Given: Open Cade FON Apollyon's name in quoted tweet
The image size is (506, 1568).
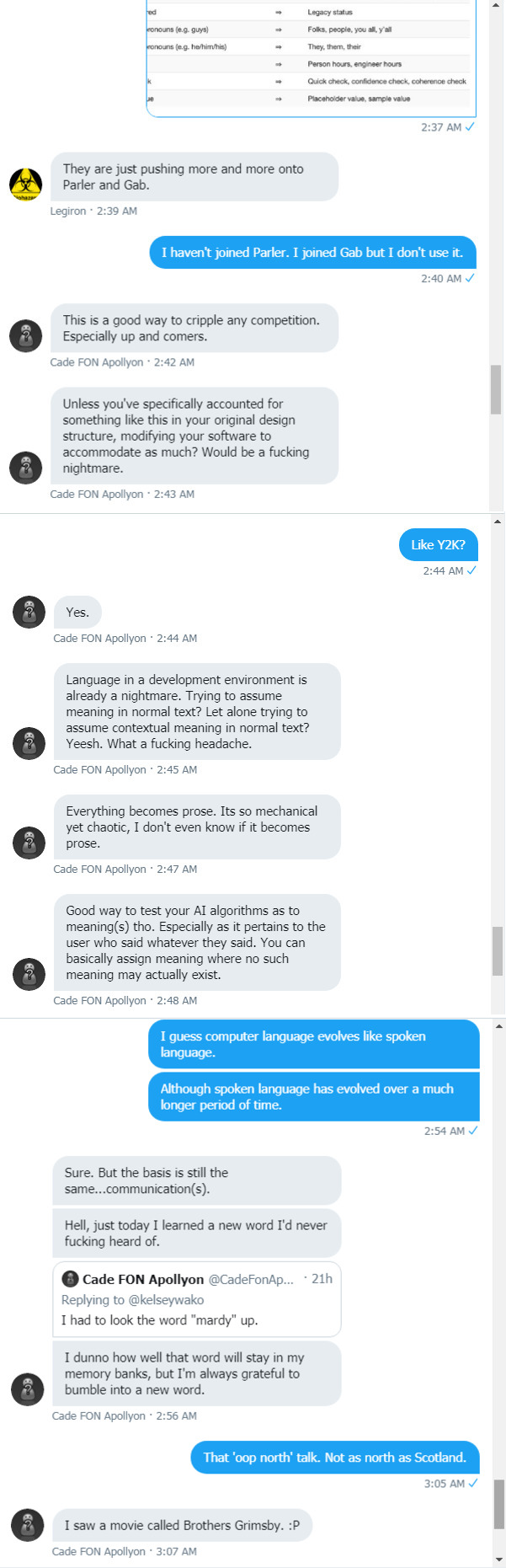Looking at the screenshot, I should pyautogui.click(x=143, y=1279).
